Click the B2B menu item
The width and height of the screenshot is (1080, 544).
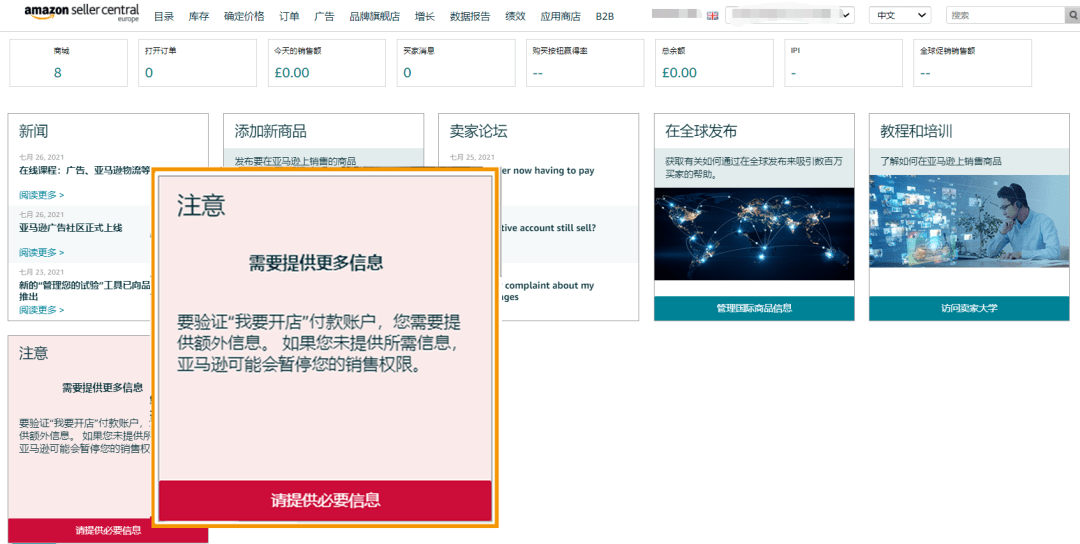tap(605, 16)
